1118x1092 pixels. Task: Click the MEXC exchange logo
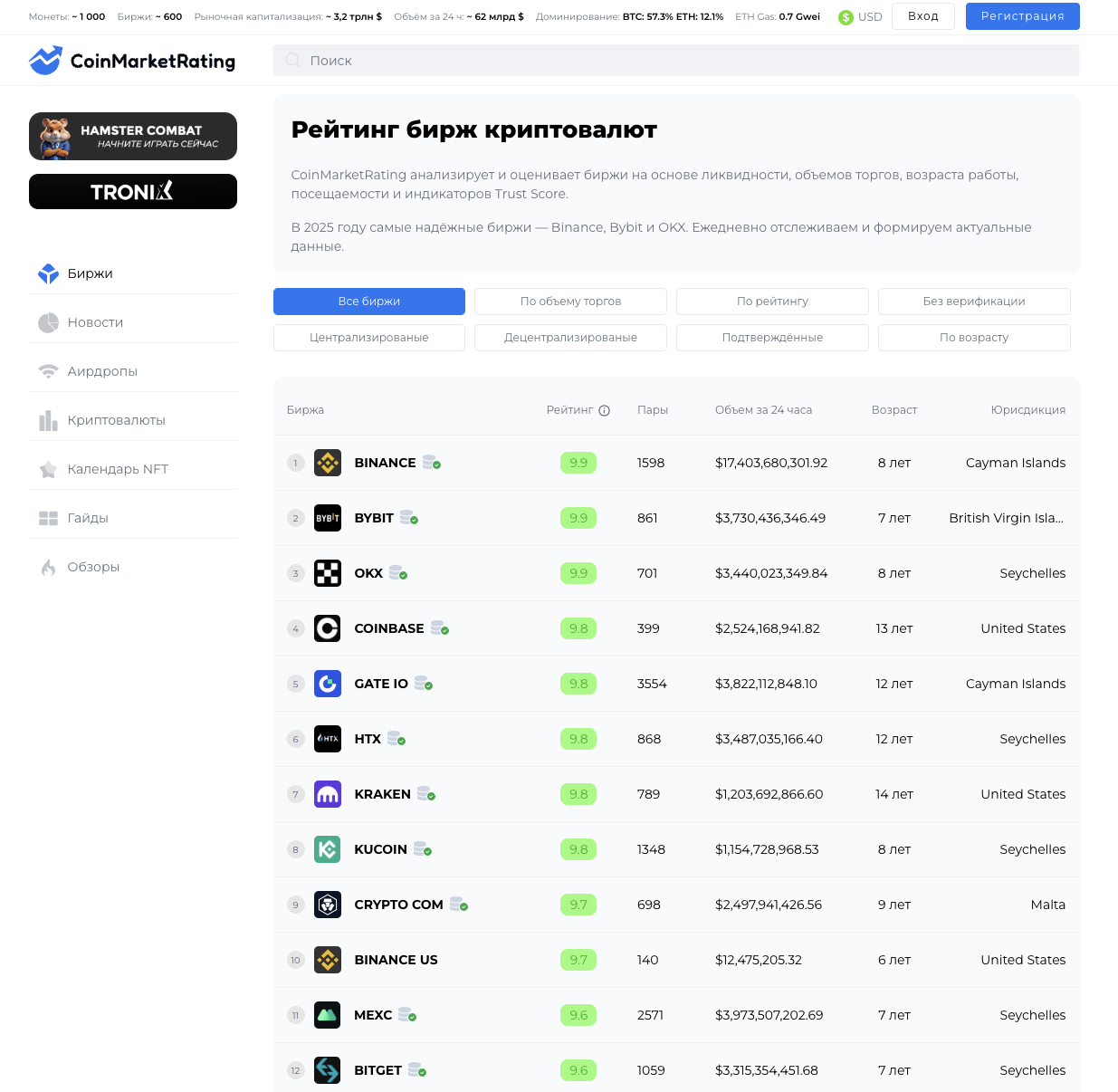tap(328, 1015)
